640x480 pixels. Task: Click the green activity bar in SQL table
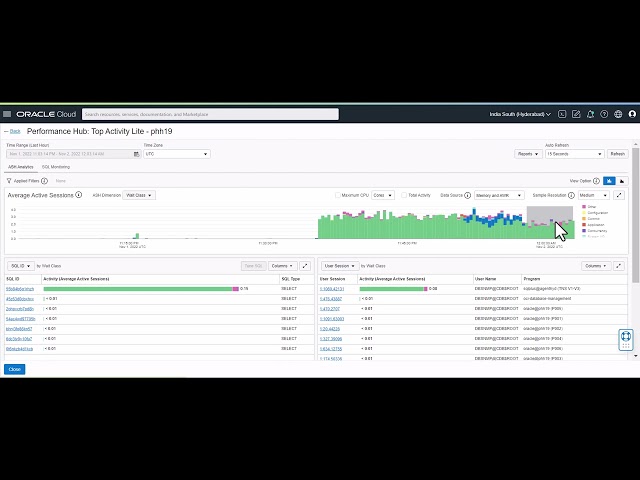pyautogui.click(x=138, y=289)
